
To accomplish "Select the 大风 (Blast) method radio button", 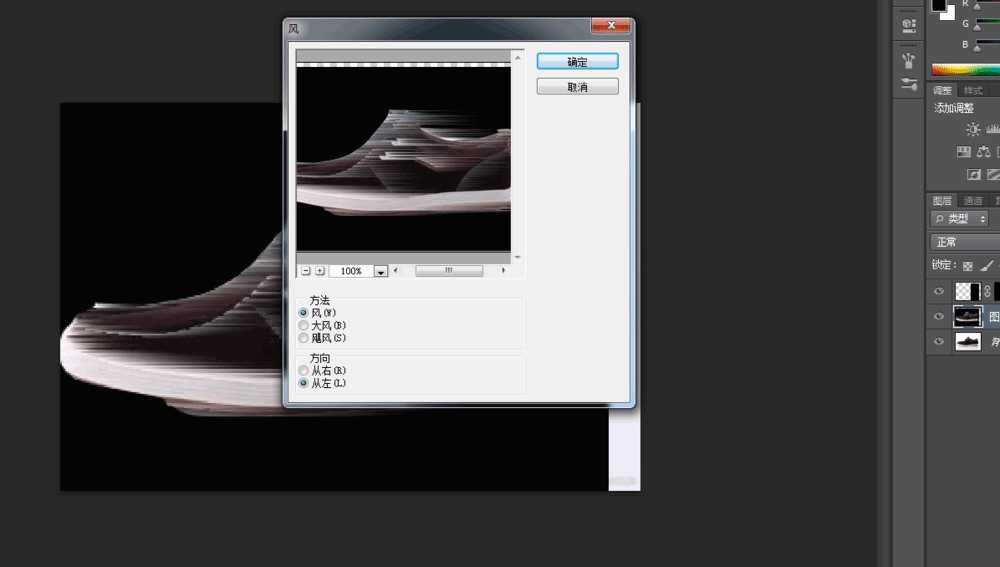I will [304, 326].
